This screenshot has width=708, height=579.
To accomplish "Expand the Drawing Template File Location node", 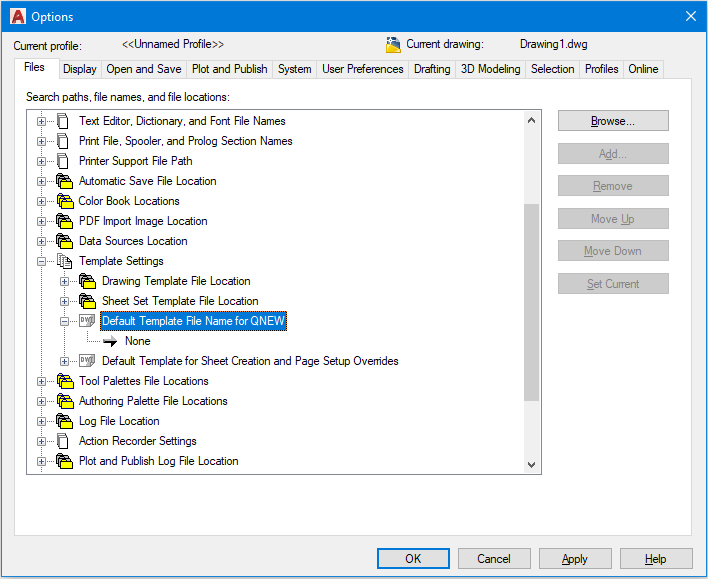I will tap(65, 281).
